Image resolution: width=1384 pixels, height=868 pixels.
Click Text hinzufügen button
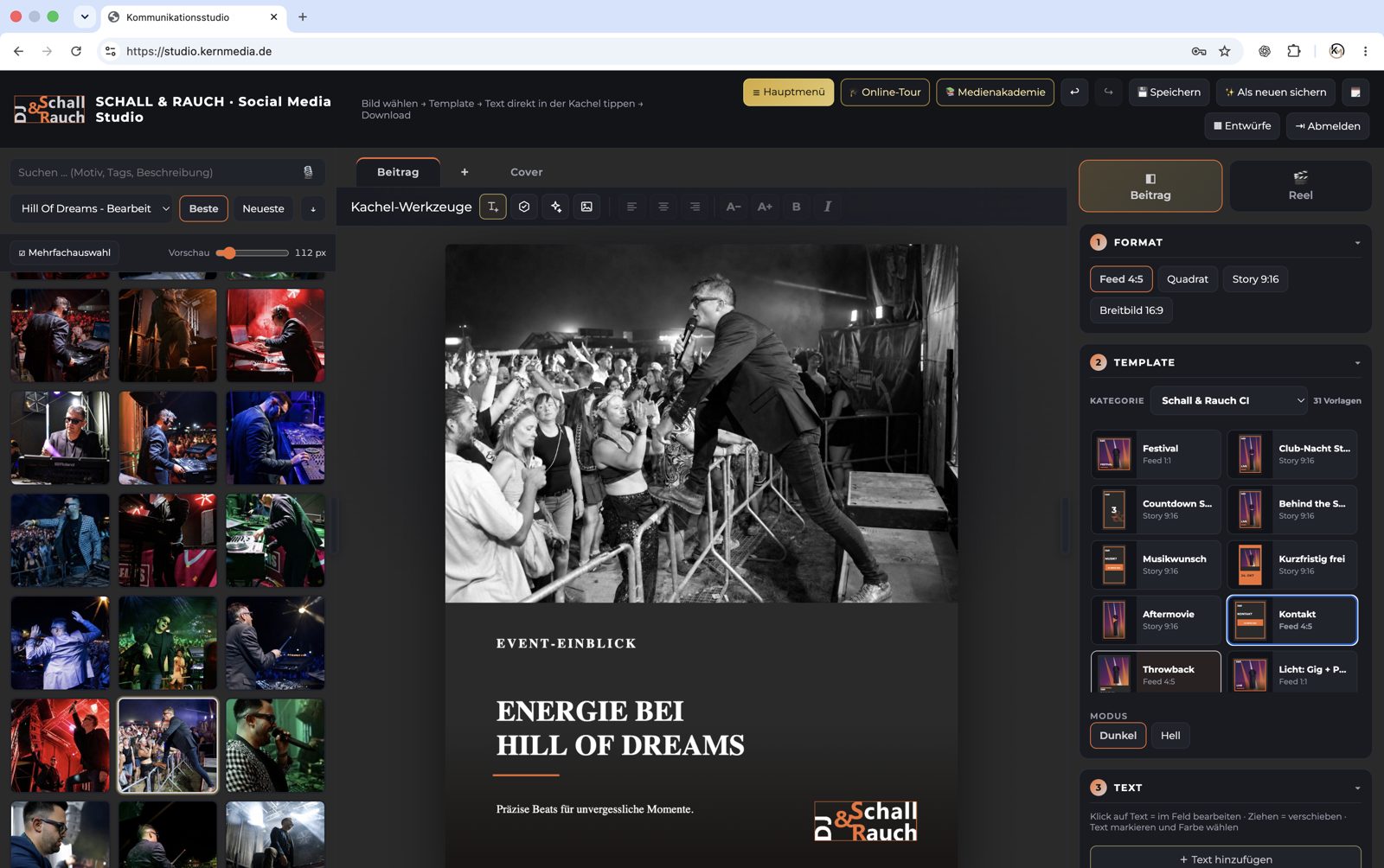pos(1226,858)
